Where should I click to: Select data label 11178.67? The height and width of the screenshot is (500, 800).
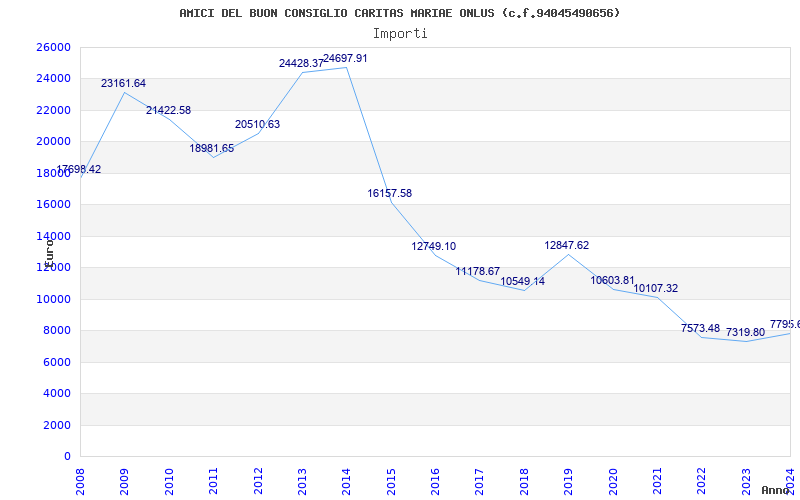point(478,271)
